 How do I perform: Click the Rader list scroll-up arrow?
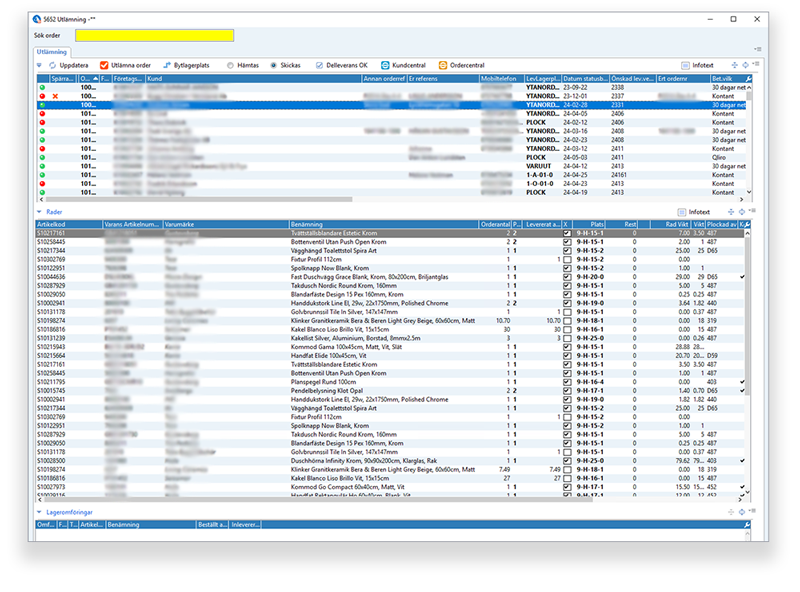point(747,233)
